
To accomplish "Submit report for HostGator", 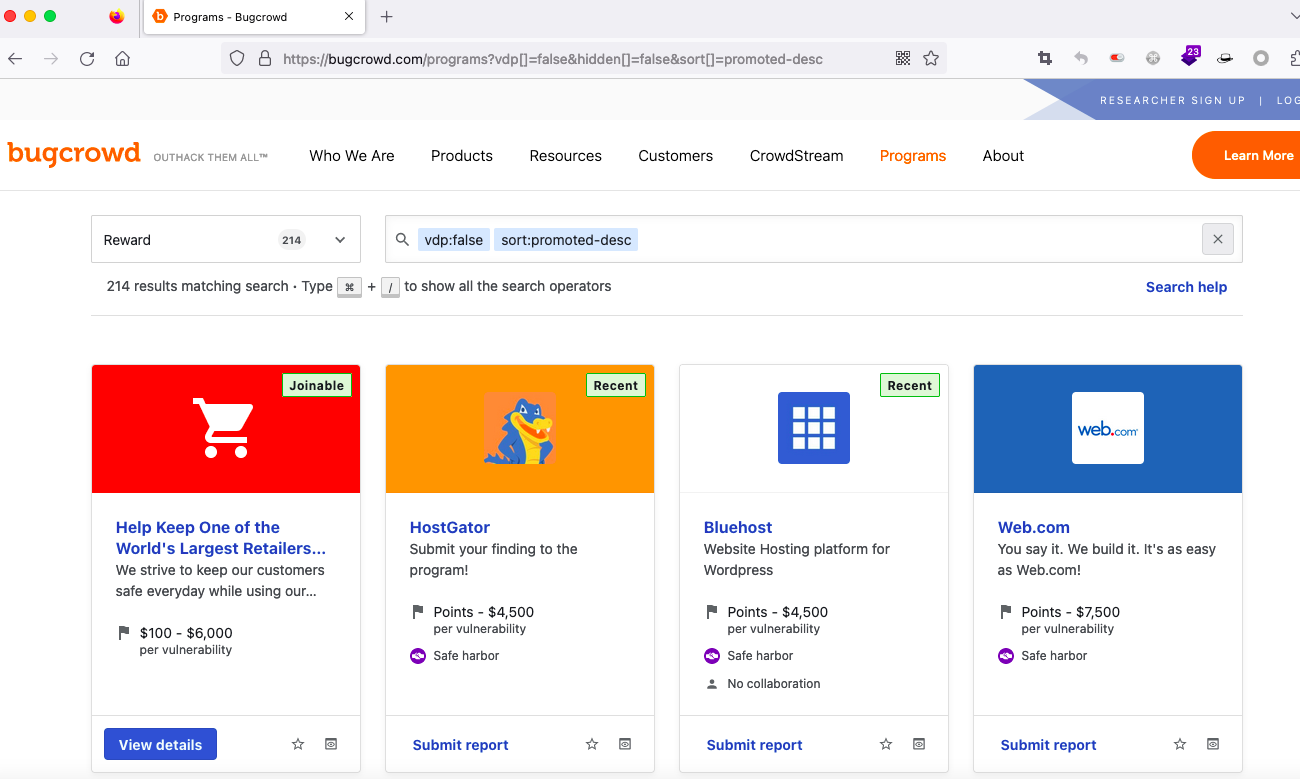I will (x=461, y=745).
